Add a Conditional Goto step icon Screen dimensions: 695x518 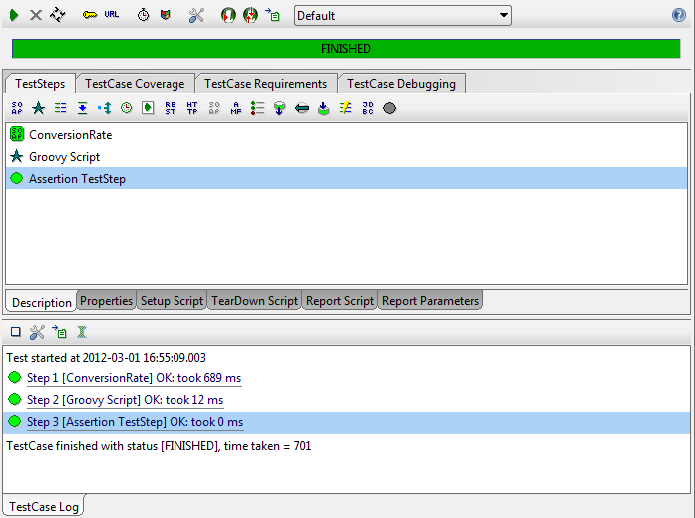(105, 108)
